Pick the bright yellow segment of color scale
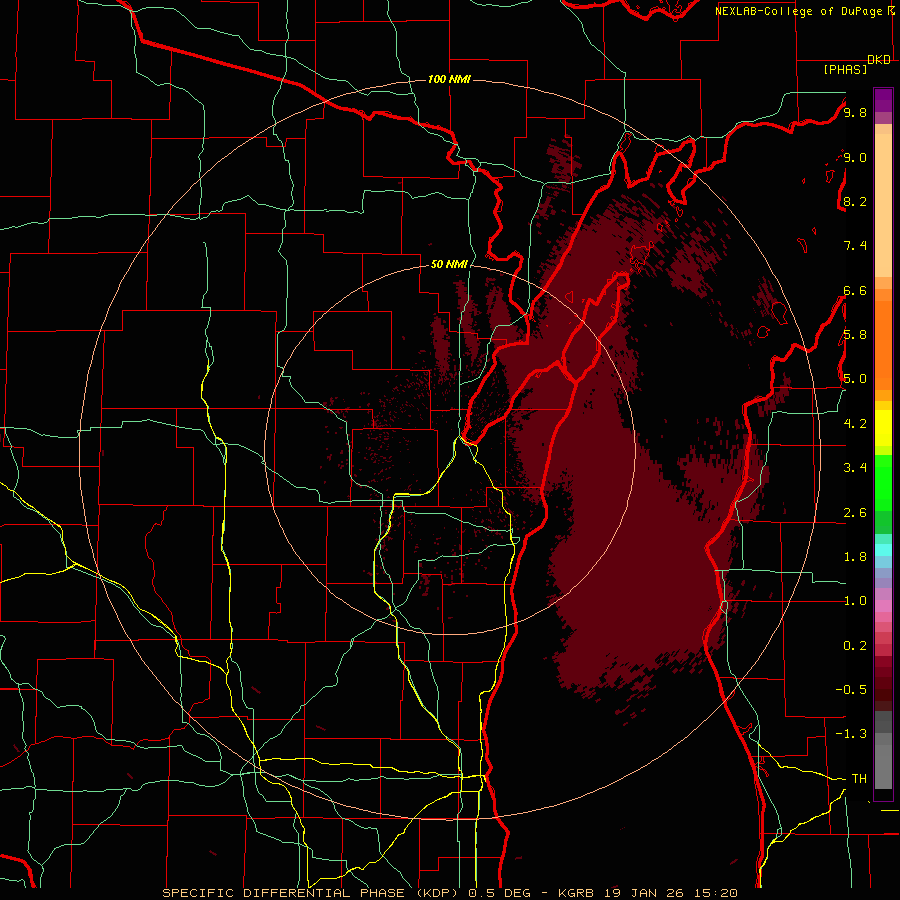This screenshot has height=900, width=900. tap(883, 428)
